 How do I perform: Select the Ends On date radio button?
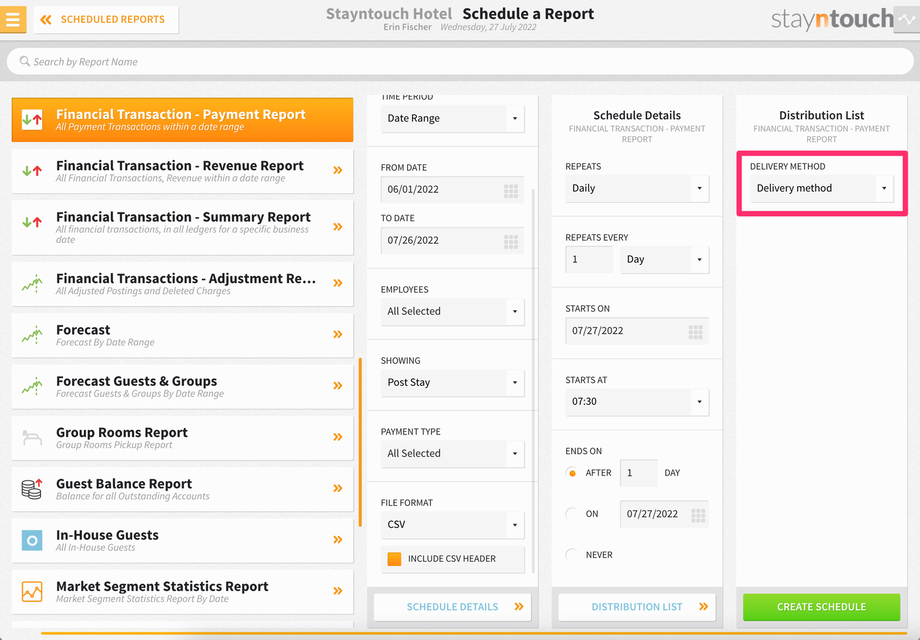point(572,514)
